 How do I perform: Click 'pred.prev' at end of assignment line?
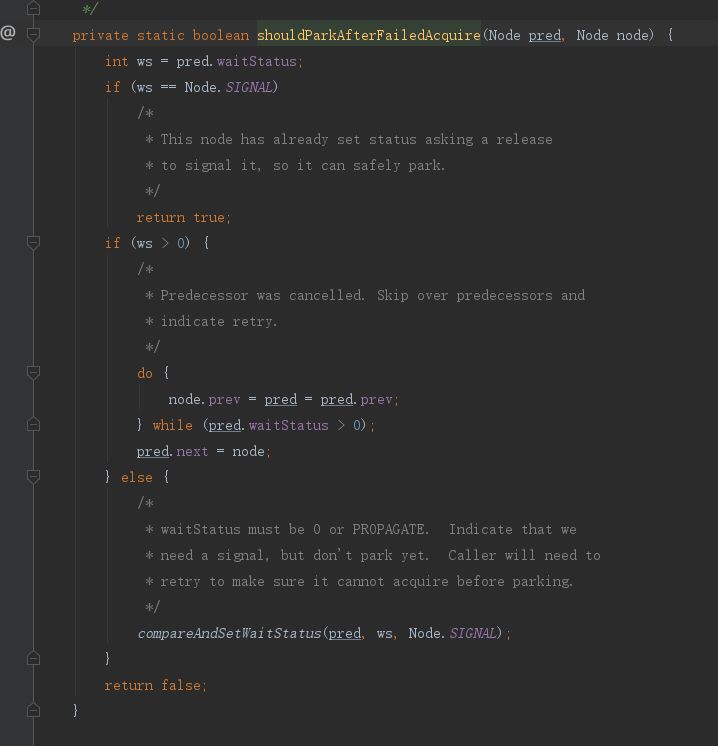pyautogui.click(x=356, y=399)
